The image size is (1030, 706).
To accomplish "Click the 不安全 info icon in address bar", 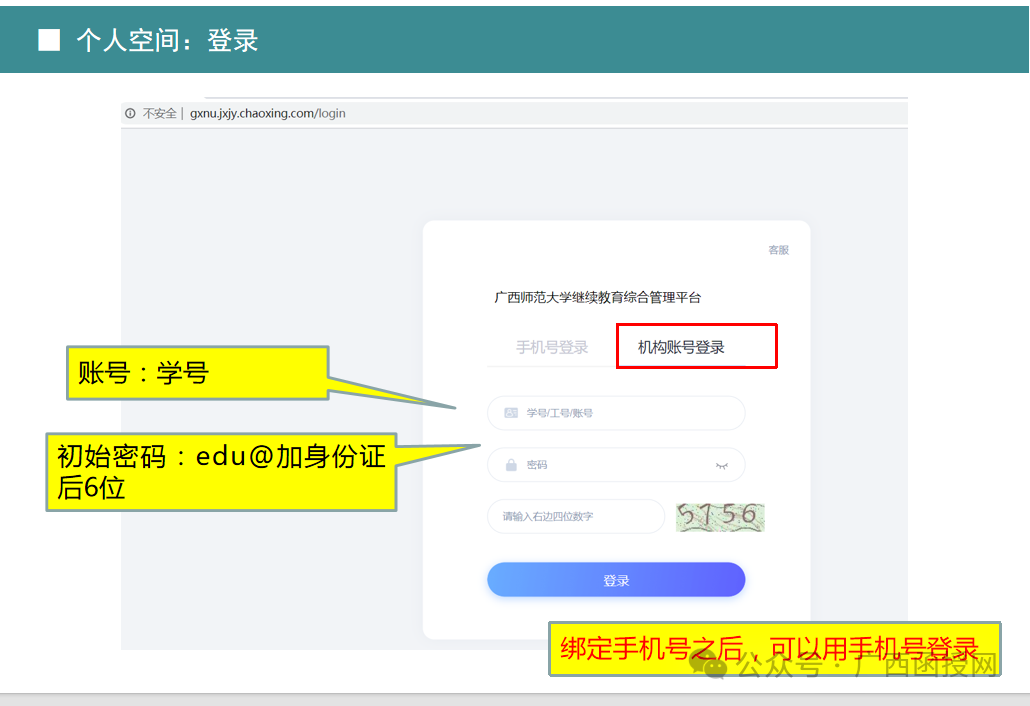I will tap(129, 113).
